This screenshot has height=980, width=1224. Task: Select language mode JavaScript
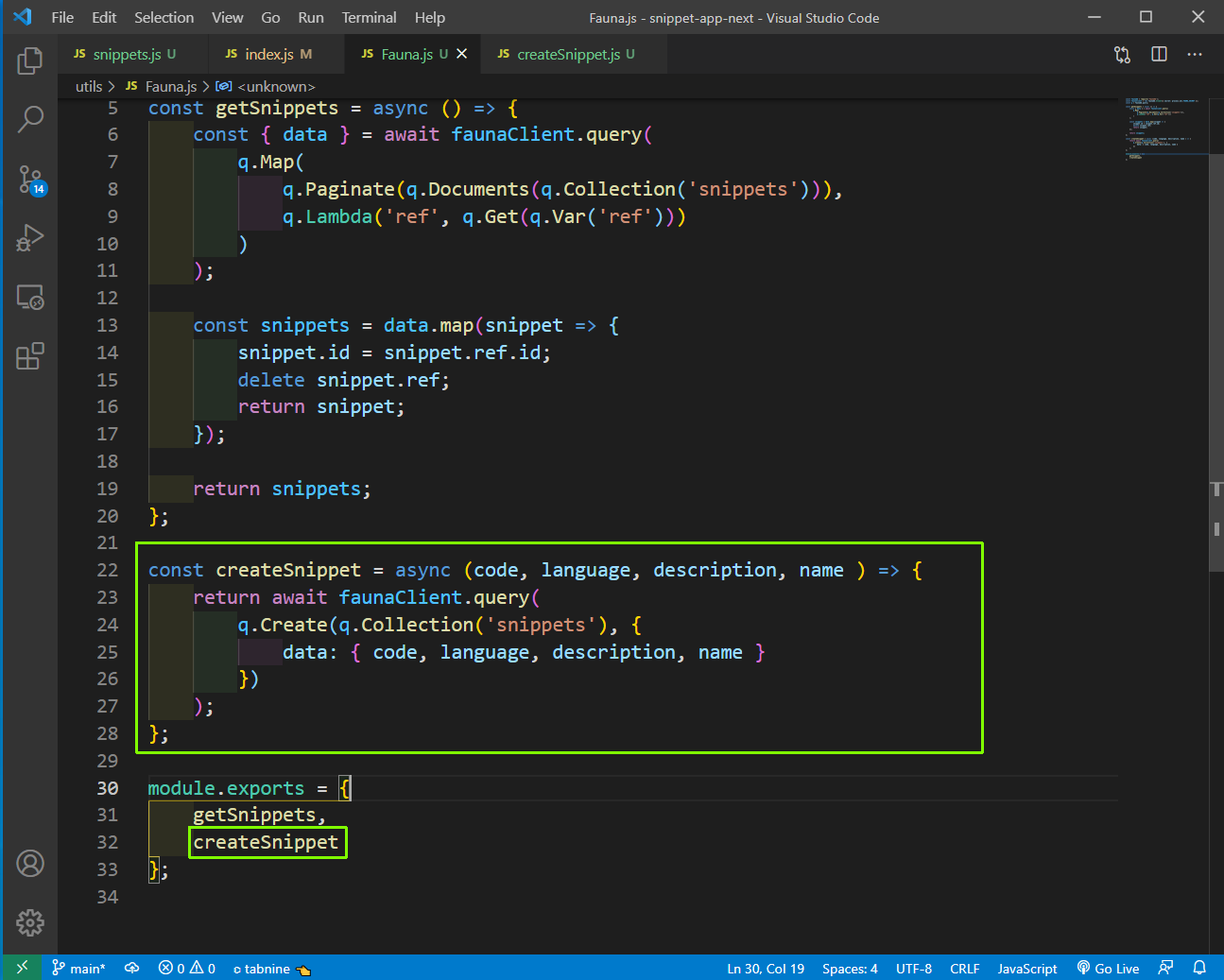pyautogui.click(x=1027, y=968)
